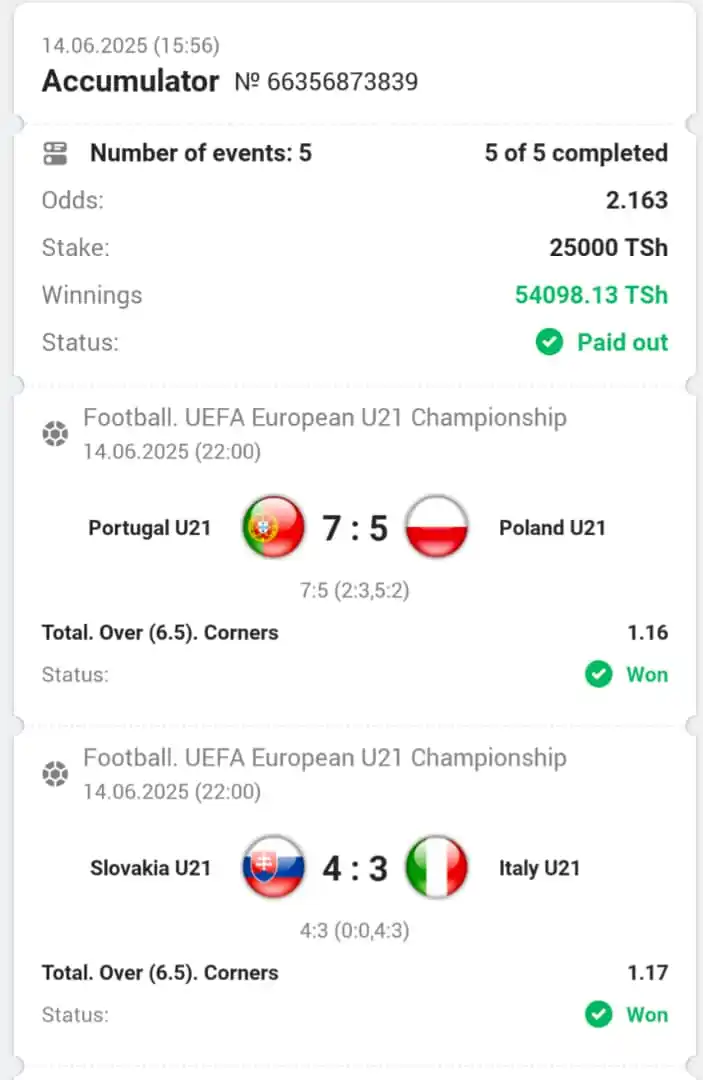Click the Portugal U21 flag icon
This screenshot has width=703, height=1080.
(273, 526)
